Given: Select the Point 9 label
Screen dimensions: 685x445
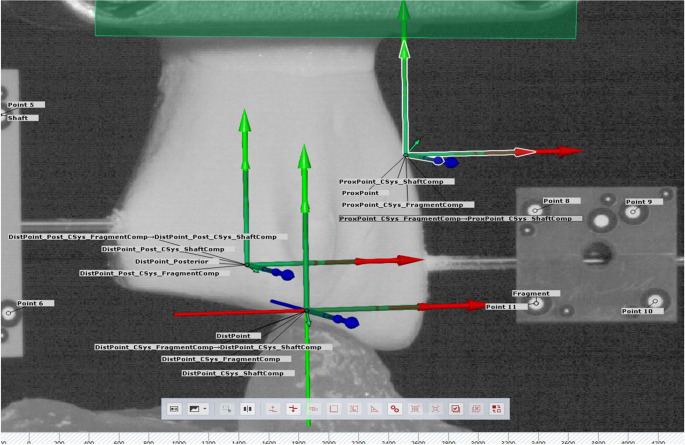Looking at the screenshot, I should (644, 202).
